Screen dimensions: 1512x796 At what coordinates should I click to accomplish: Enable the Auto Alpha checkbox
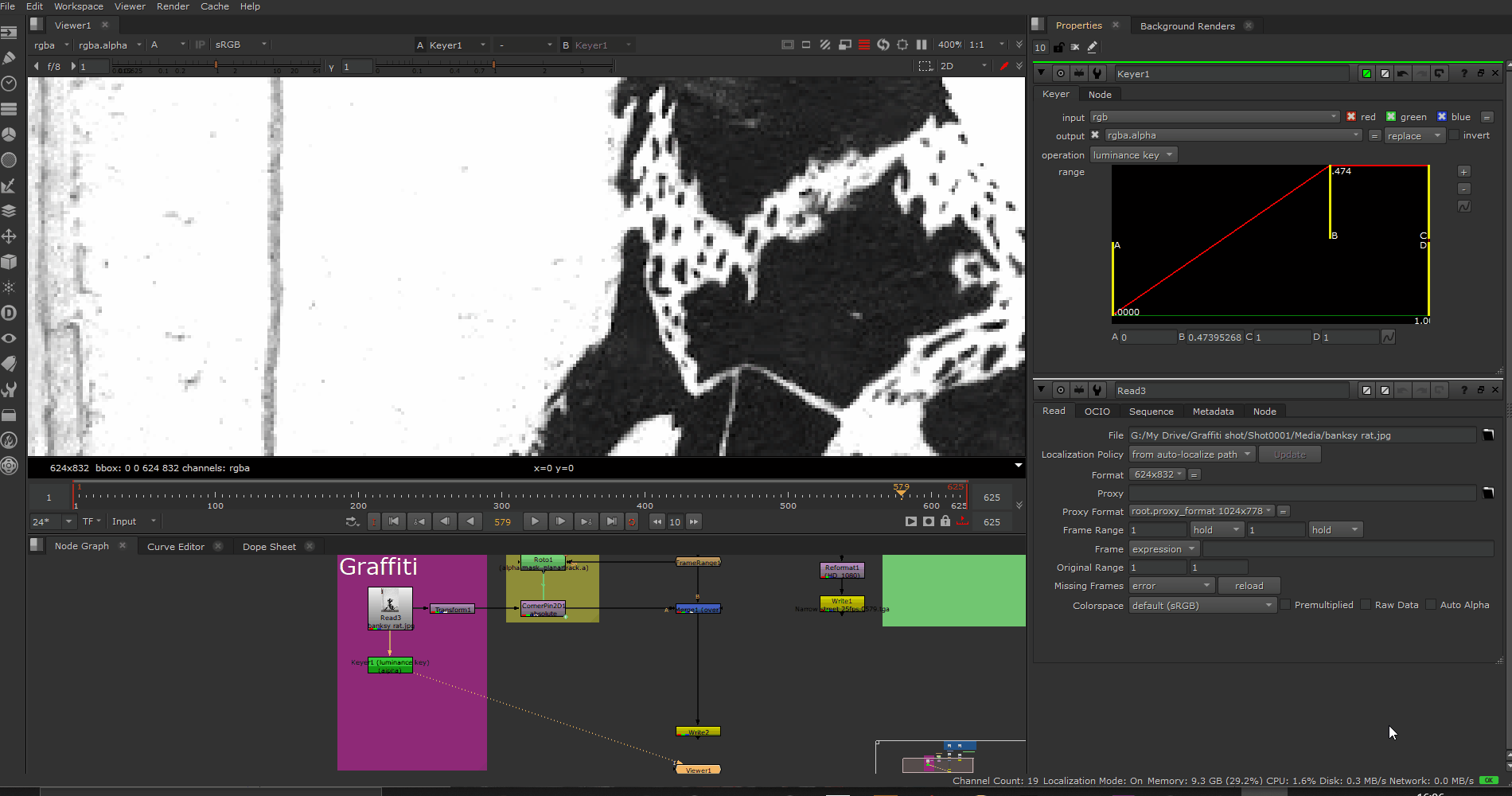(x=1431, y=604)
